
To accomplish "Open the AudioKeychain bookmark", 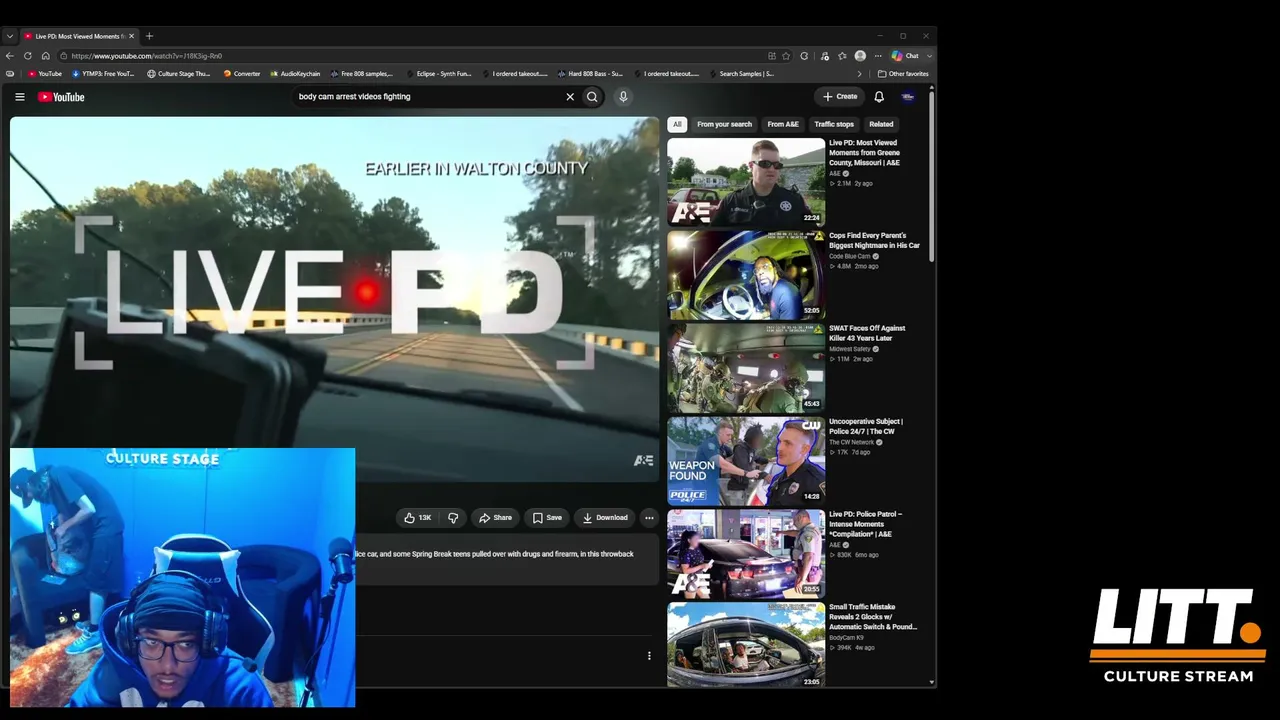I will click(x=295, y=74).
